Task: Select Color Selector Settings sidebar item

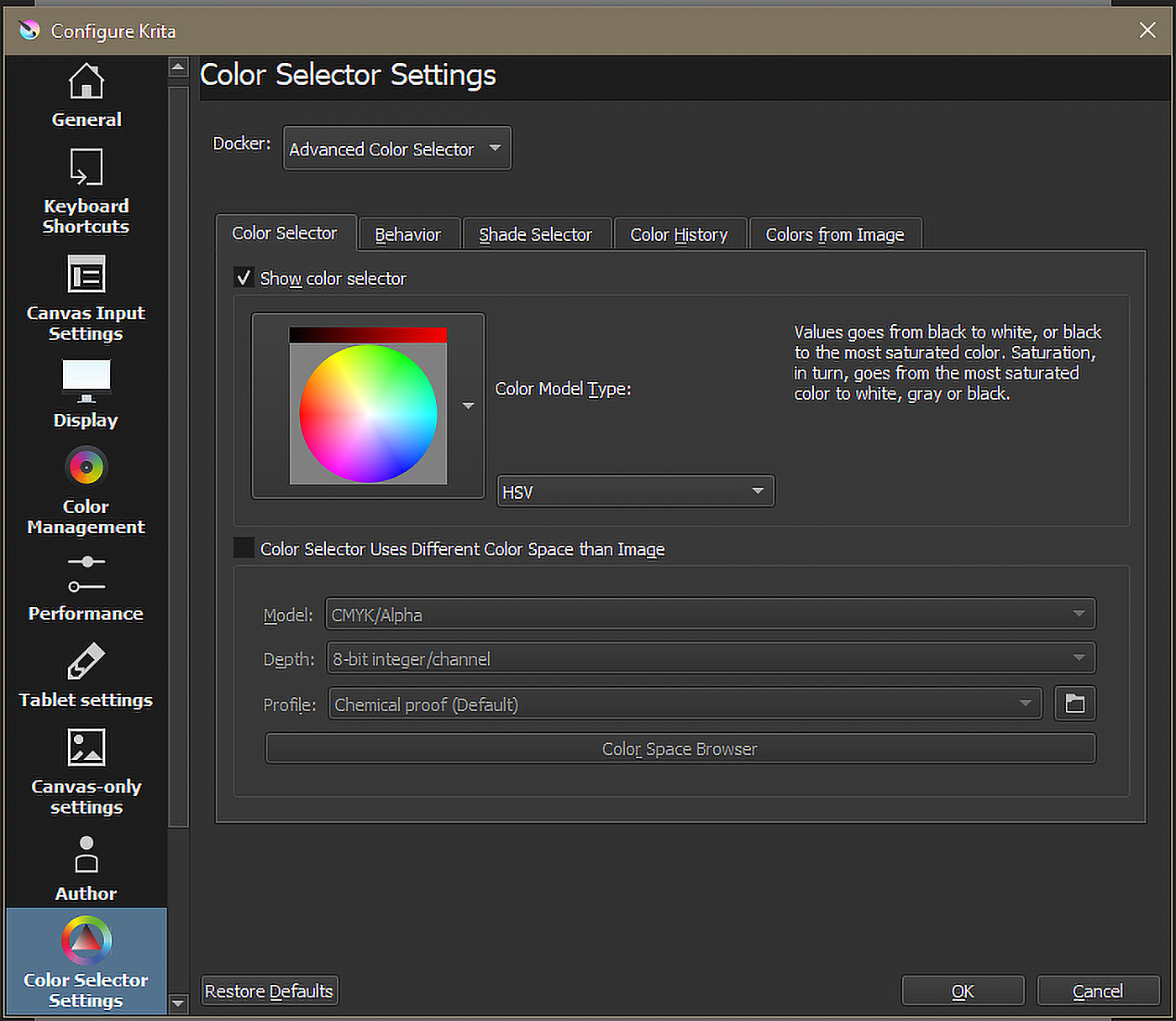Action: pyautogui.click(x=87, y=961)
